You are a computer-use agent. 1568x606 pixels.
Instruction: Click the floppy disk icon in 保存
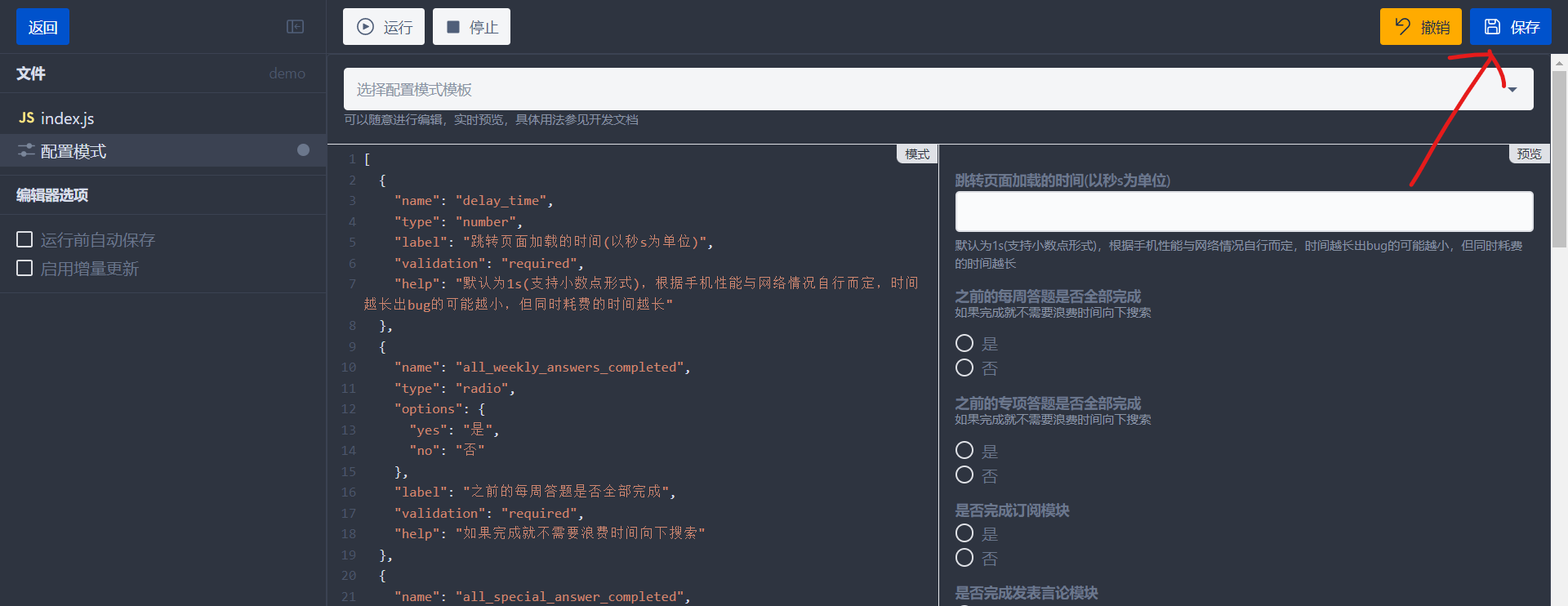coord(1492,26)
